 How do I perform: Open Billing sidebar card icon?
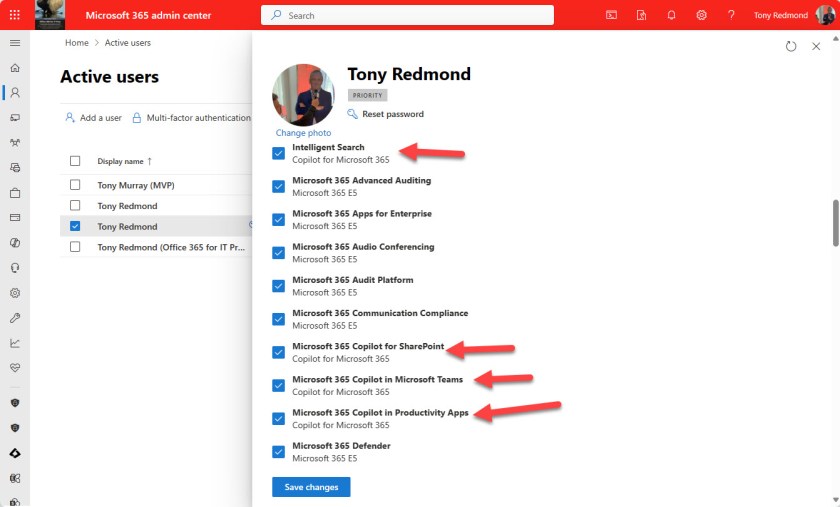coord(15,218)
